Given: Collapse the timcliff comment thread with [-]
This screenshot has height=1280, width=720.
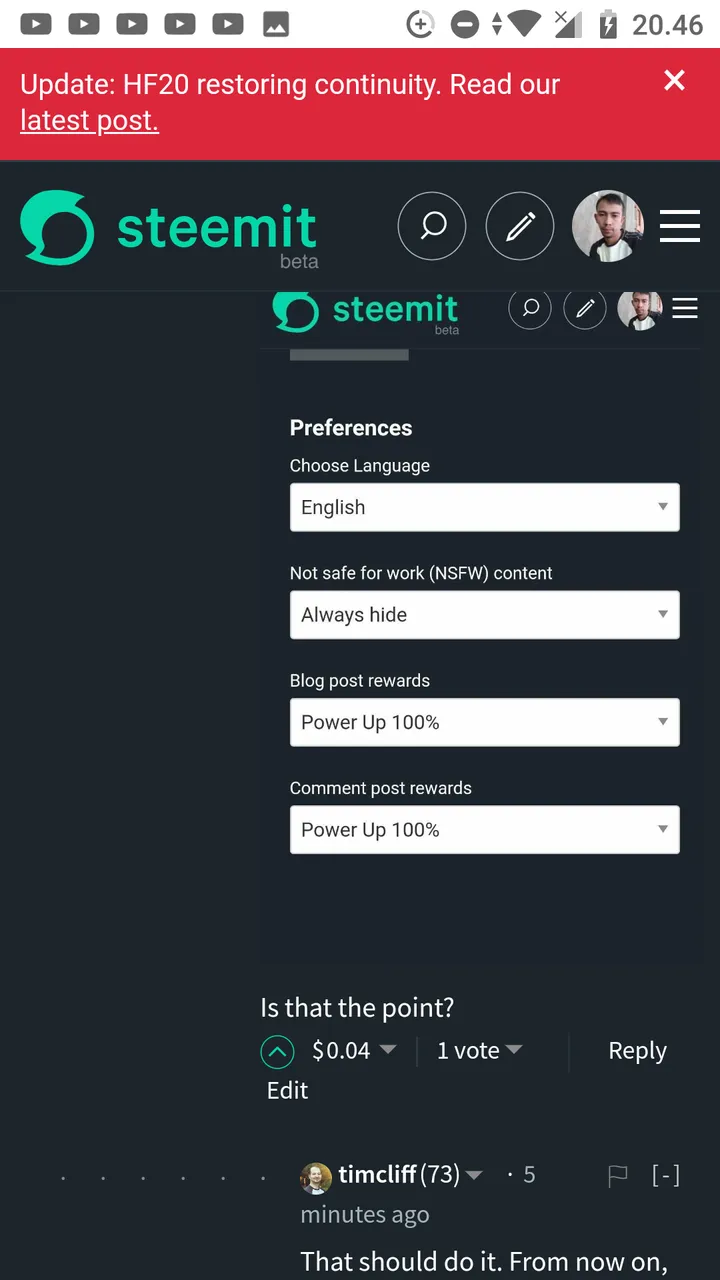Looking at the screenshot, I should point(666,1175).
